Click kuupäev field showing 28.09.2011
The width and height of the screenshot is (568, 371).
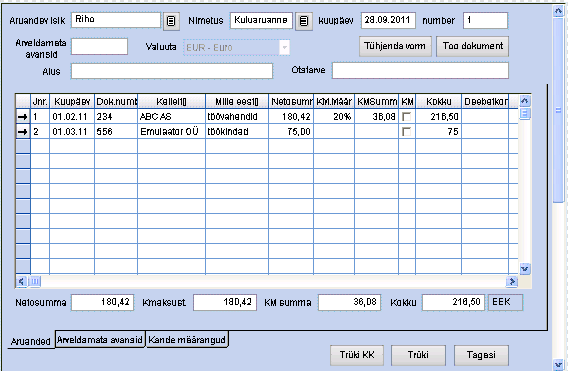pos(388,20)
